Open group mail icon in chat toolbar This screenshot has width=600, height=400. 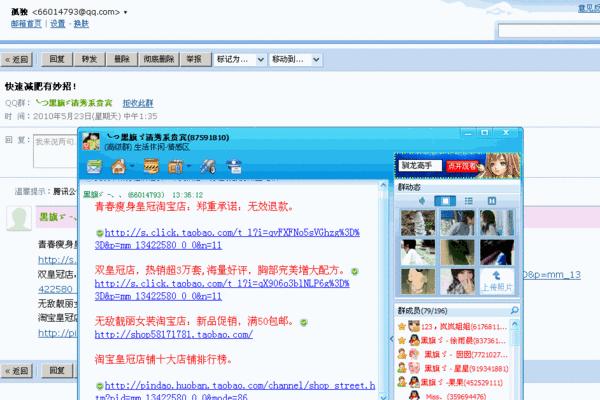coord(94,167)
